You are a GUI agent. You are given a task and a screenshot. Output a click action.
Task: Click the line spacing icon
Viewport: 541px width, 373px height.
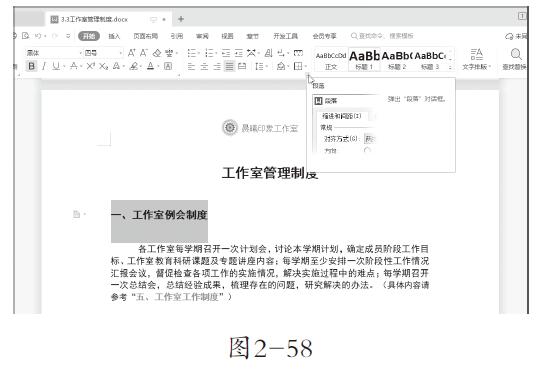[x=259, y=66]
